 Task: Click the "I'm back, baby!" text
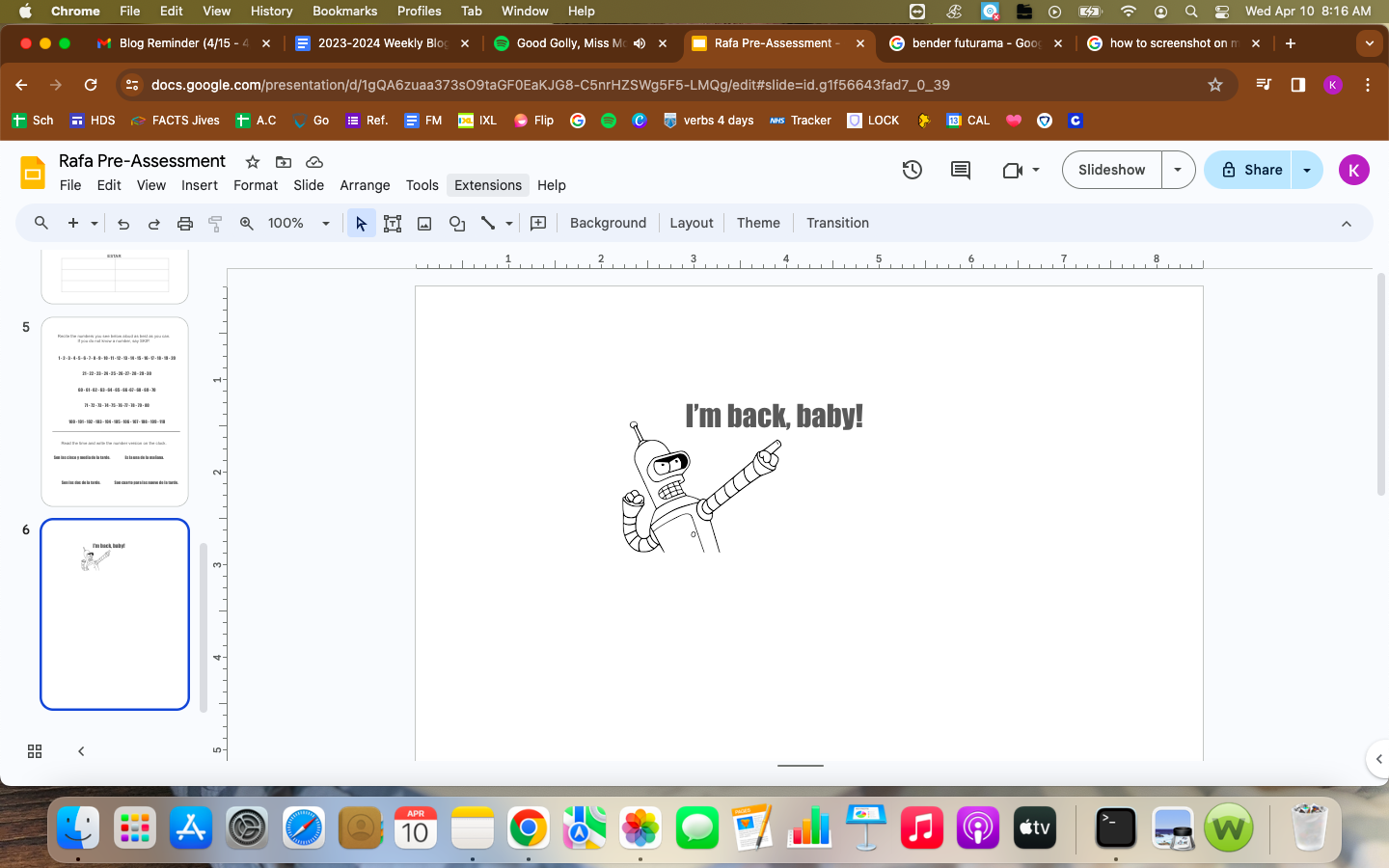[x=774, y=416]
